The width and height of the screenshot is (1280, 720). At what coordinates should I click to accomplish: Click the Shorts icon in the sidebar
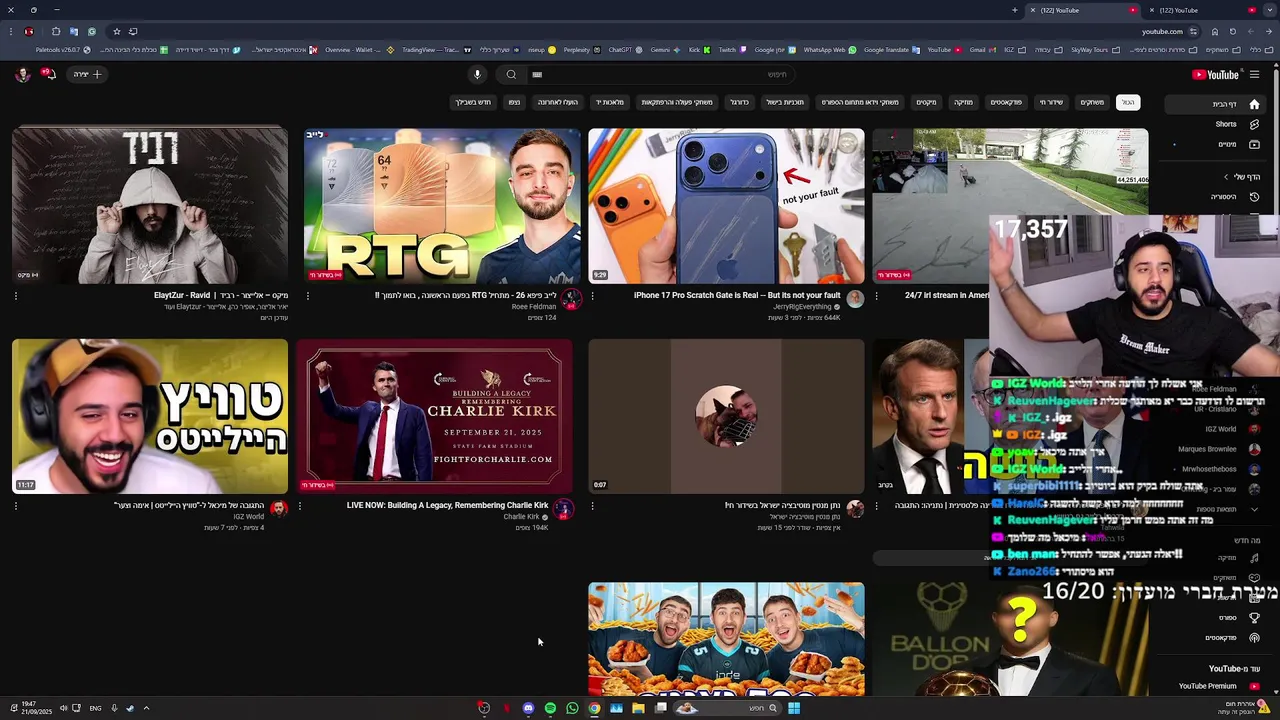1254,124
